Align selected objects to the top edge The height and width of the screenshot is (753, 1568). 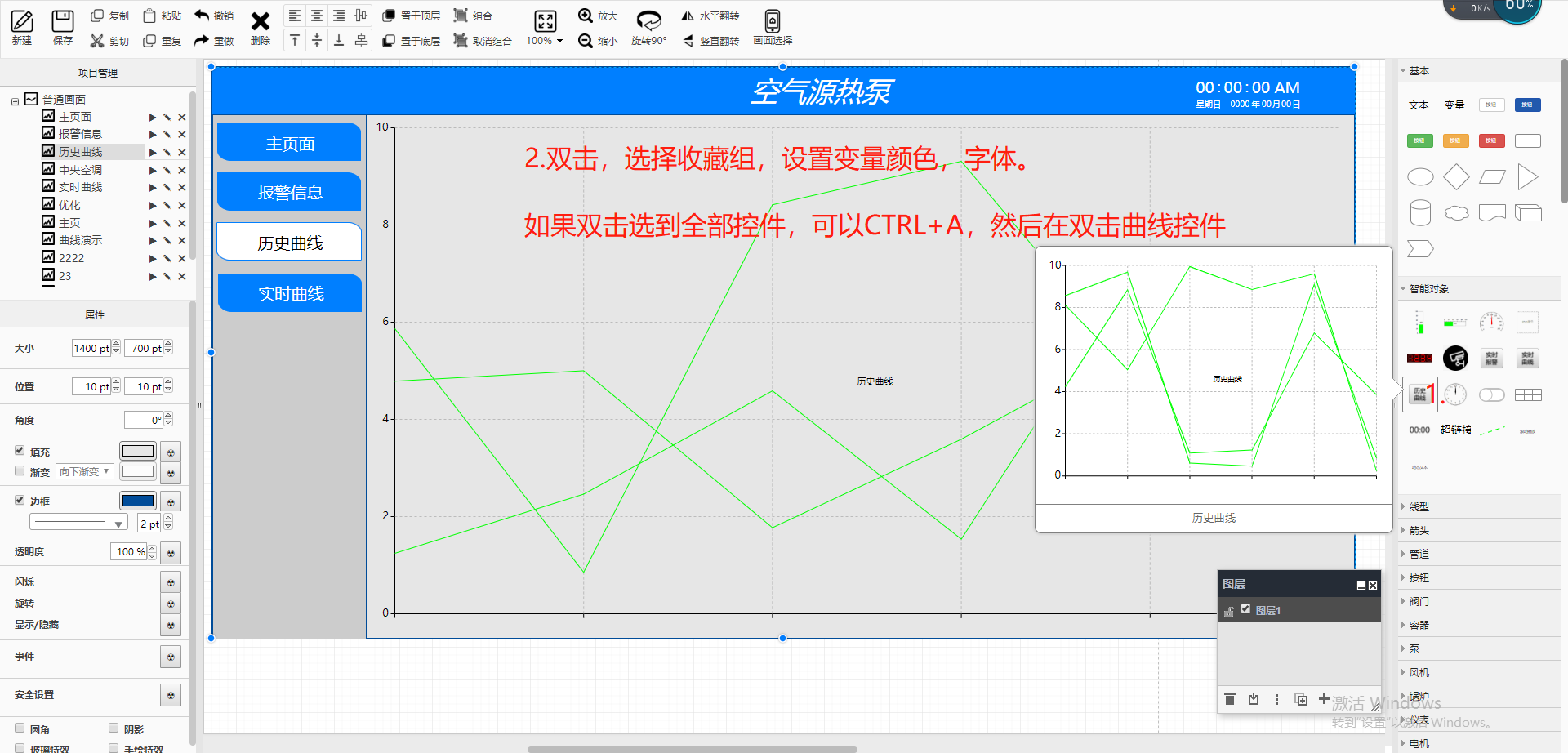[x=295, y=40]
